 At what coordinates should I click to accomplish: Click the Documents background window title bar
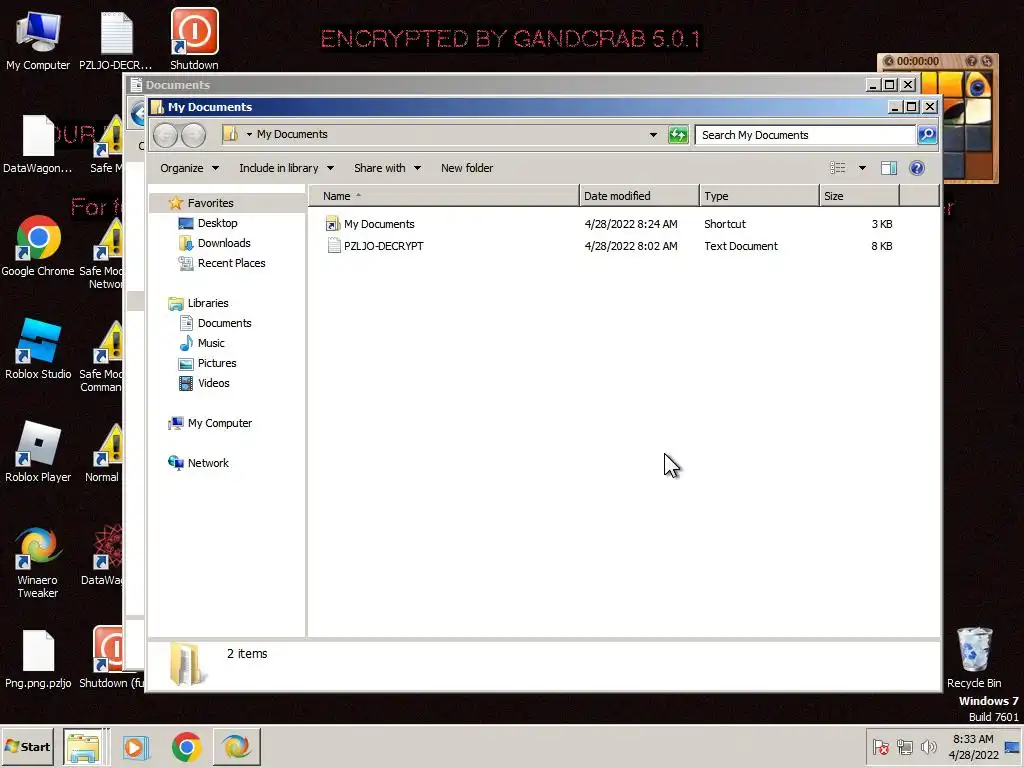pos(496,84)
